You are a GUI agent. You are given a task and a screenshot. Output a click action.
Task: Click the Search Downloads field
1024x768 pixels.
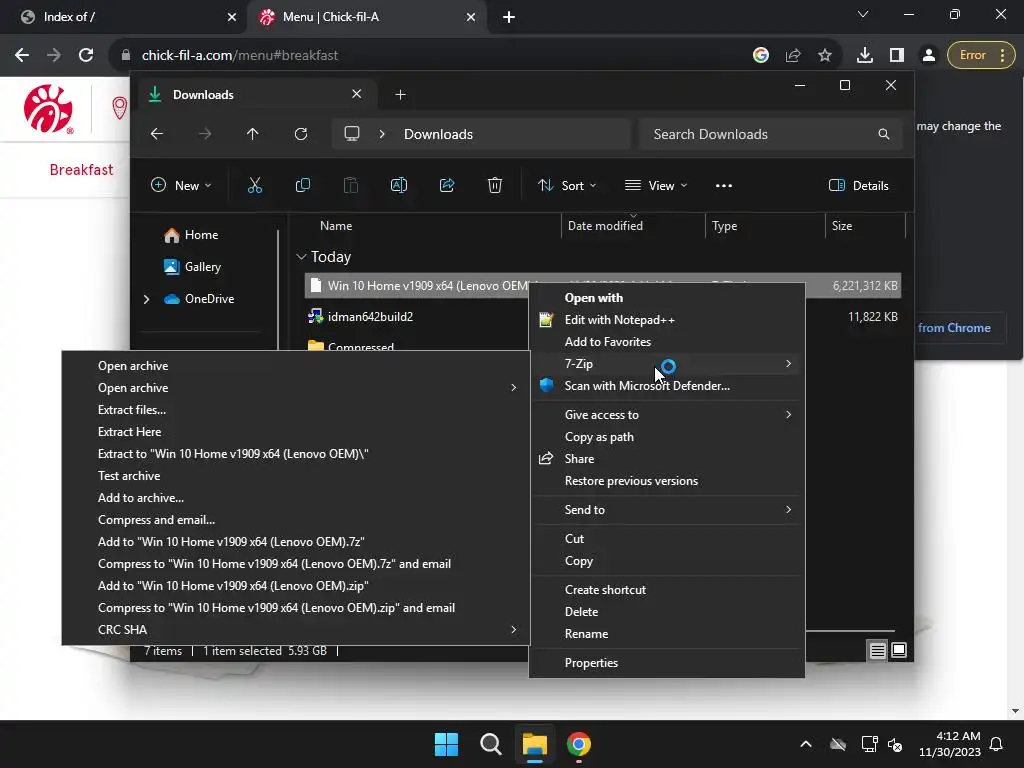point(771,134)
